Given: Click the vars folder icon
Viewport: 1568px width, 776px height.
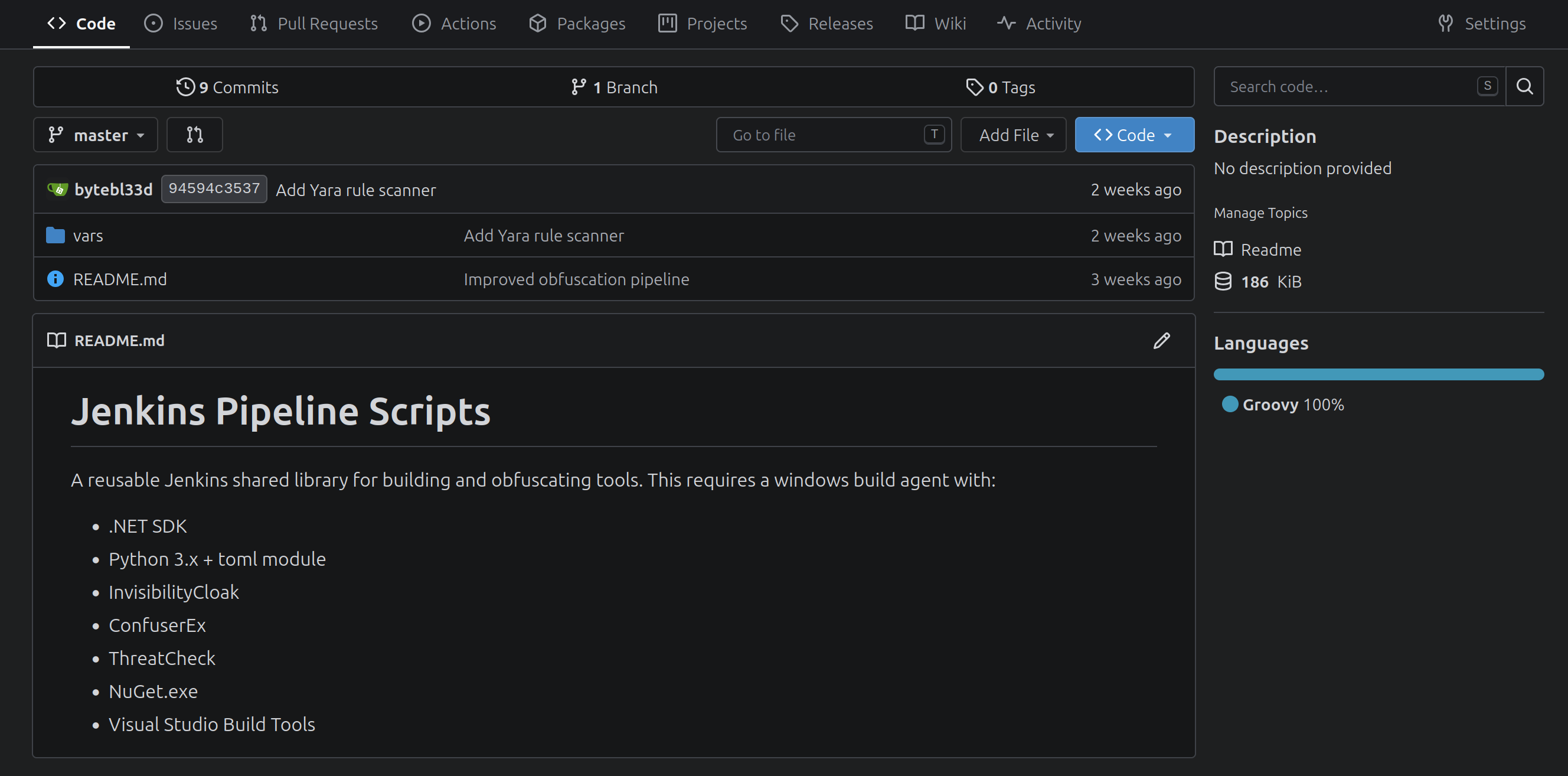Looking at the screenshot, I should point(55,235).
